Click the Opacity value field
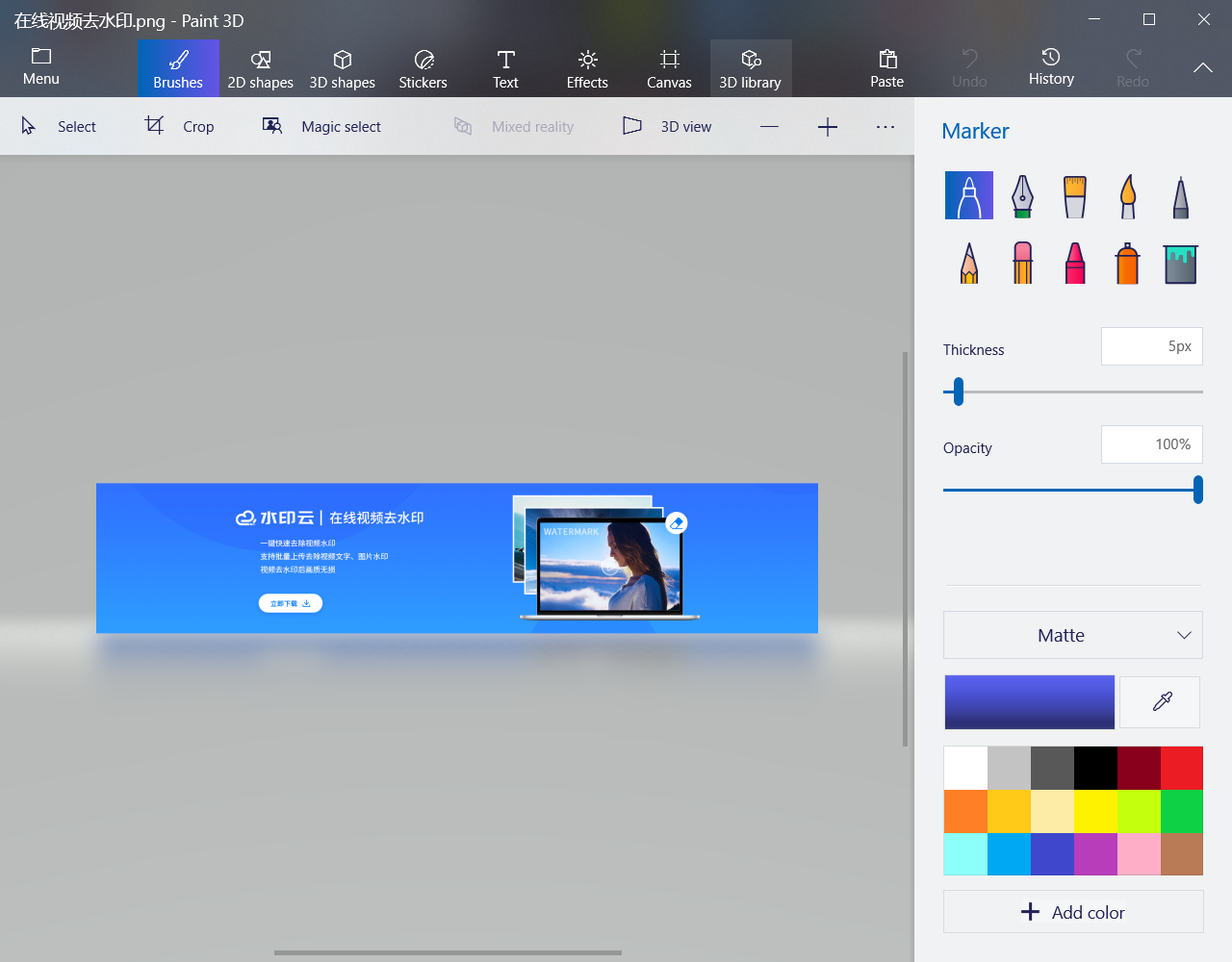This screenshot has width=1232, height=962. (1152, 444)
